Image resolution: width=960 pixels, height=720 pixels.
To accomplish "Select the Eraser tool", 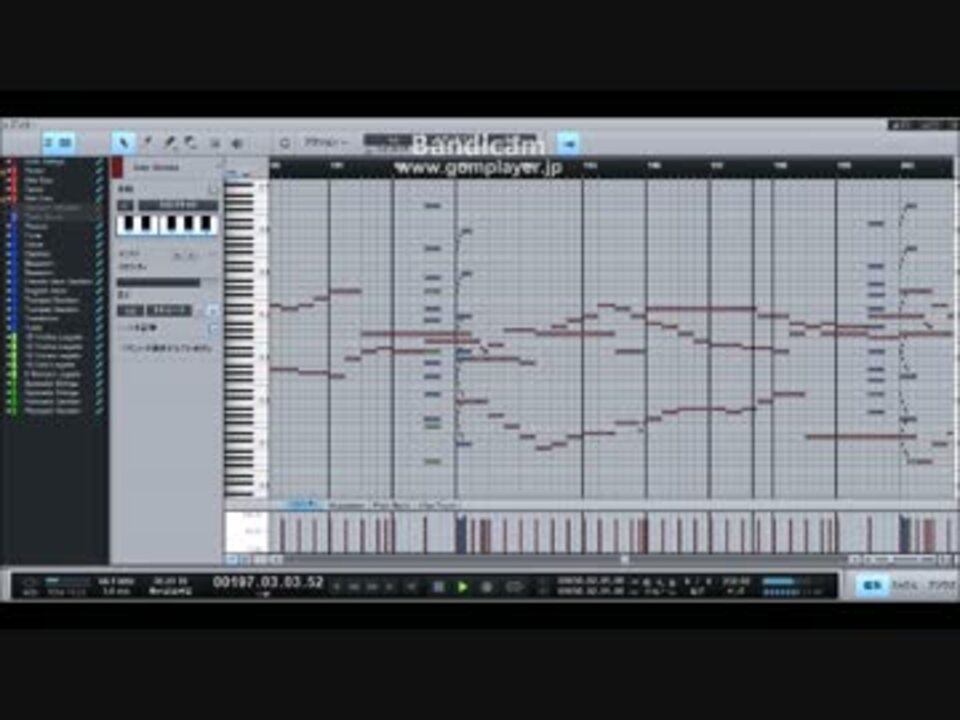I will click(x=192, y=143).
